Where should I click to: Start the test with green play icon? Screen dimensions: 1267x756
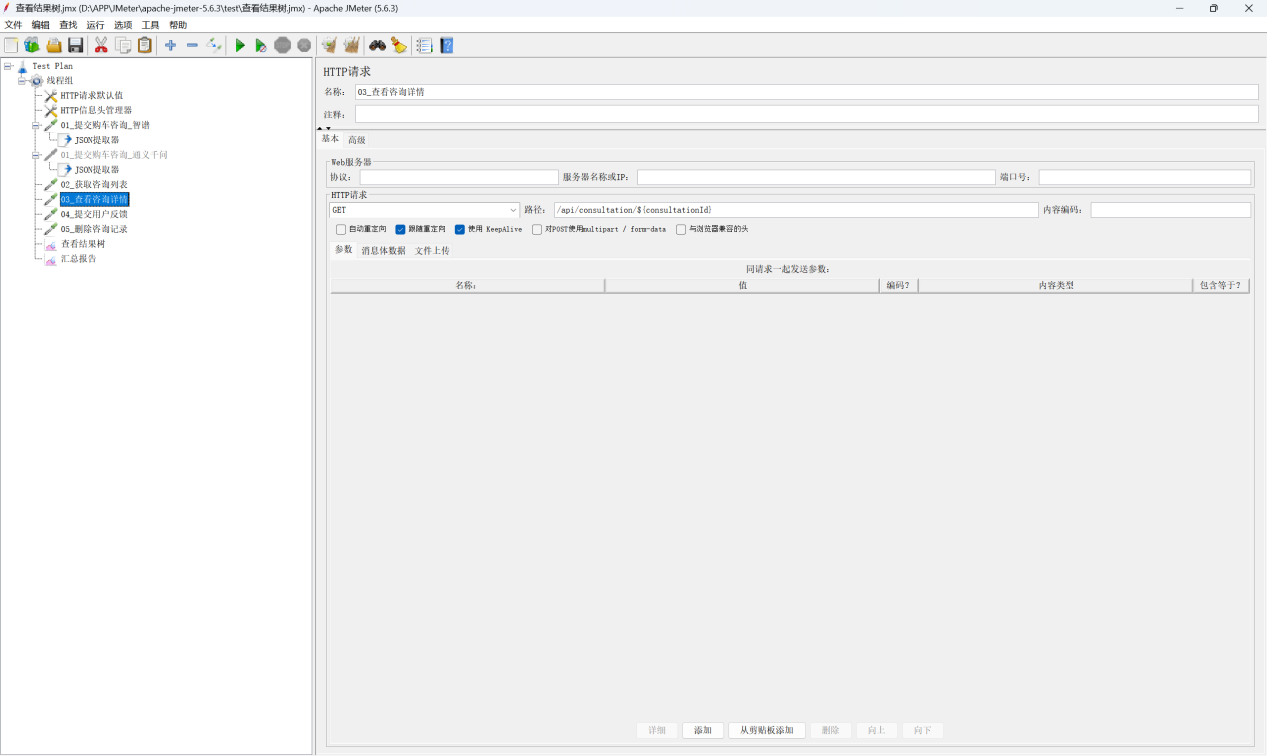240,45
